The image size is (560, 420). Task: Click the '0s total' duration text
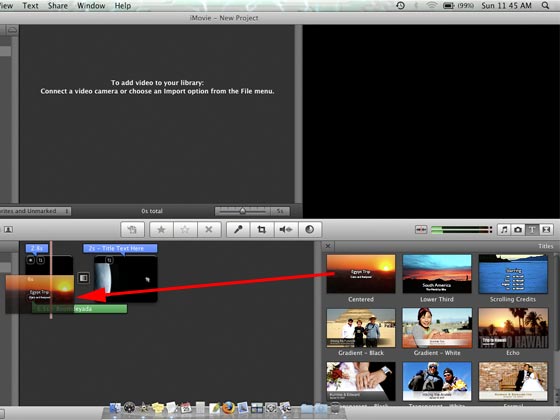[152, 211]
